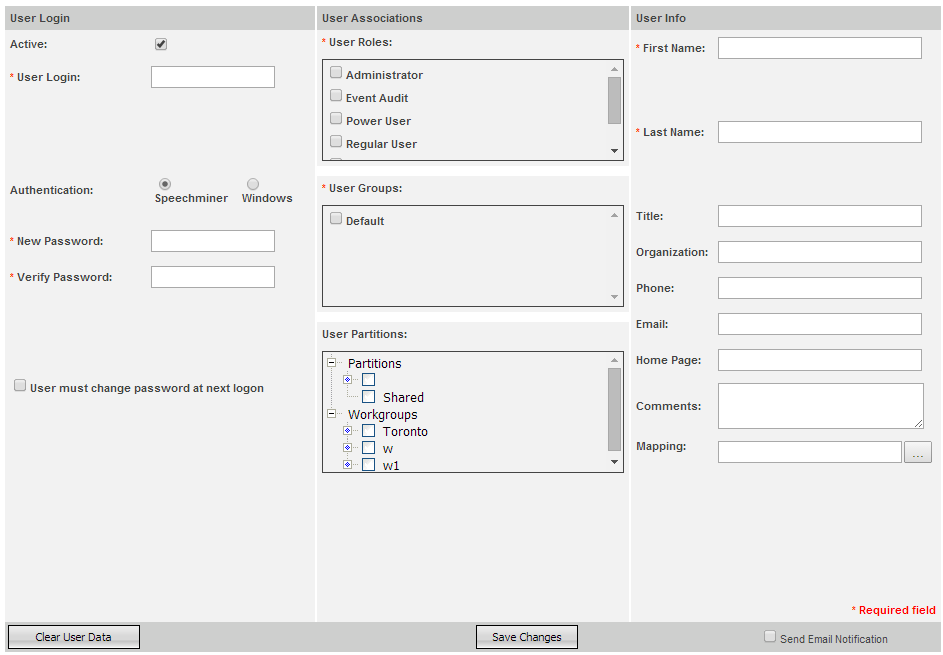Enable user must change password at next logon
The image size is (943, 655).
coord(20,386)
